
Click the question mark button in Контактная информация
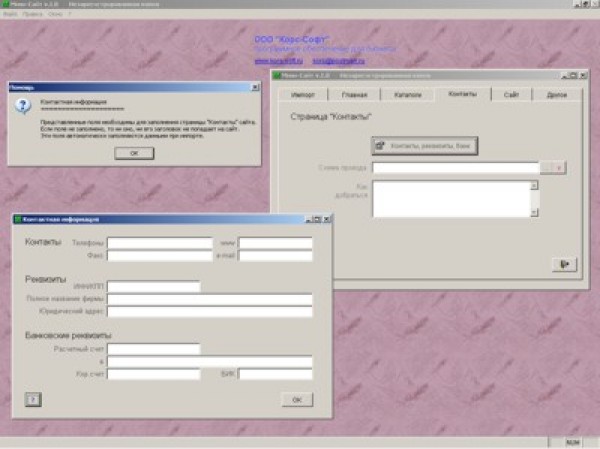click(33, 400)
